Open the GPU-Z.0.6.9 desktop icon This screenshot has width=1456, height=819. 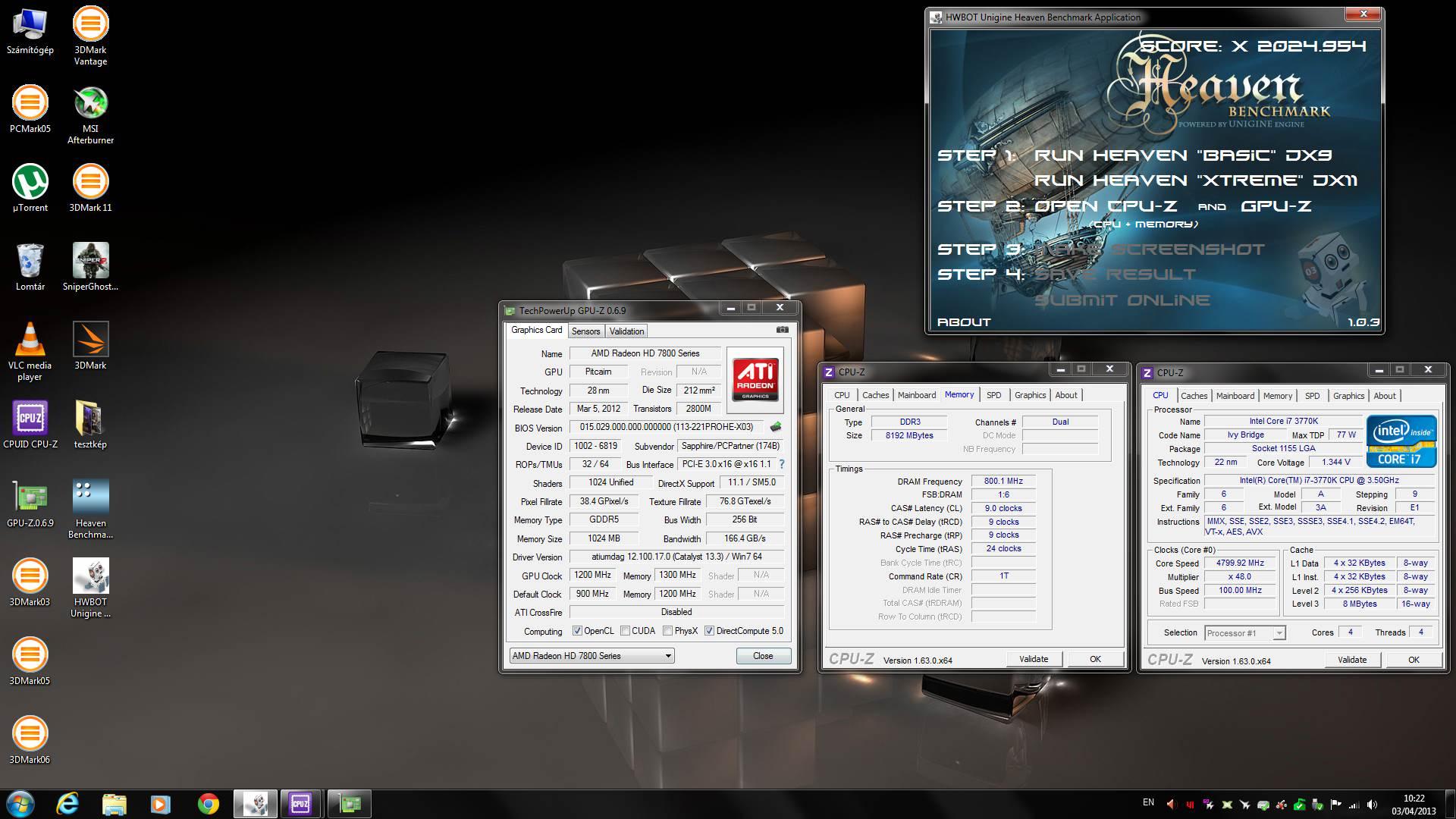tap(30, 504)
